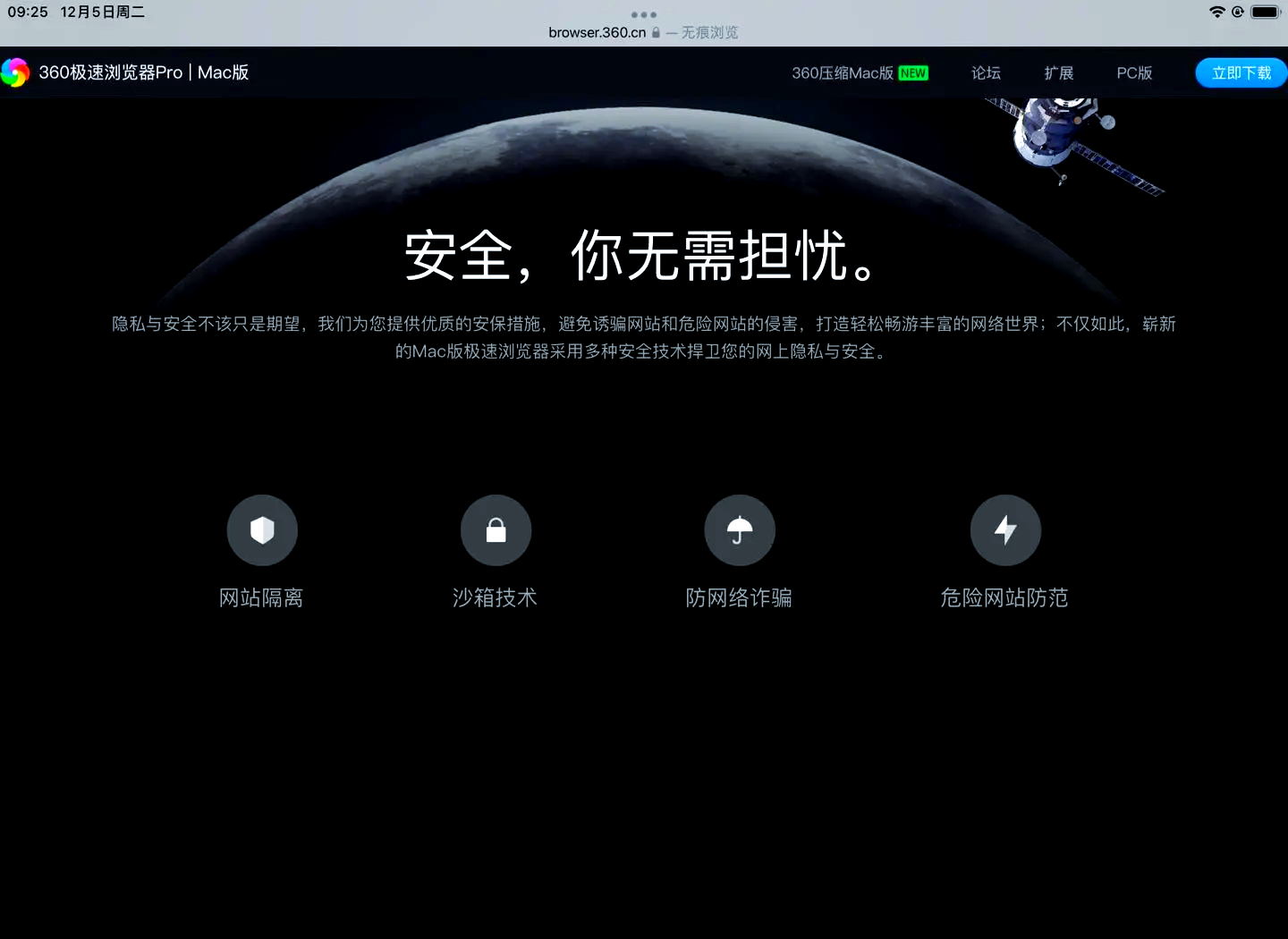This screenshot has width=1288, height=939.
Task: Click the 立即下载 download button
Action: pyautogui.click(x=1241, y=73)
